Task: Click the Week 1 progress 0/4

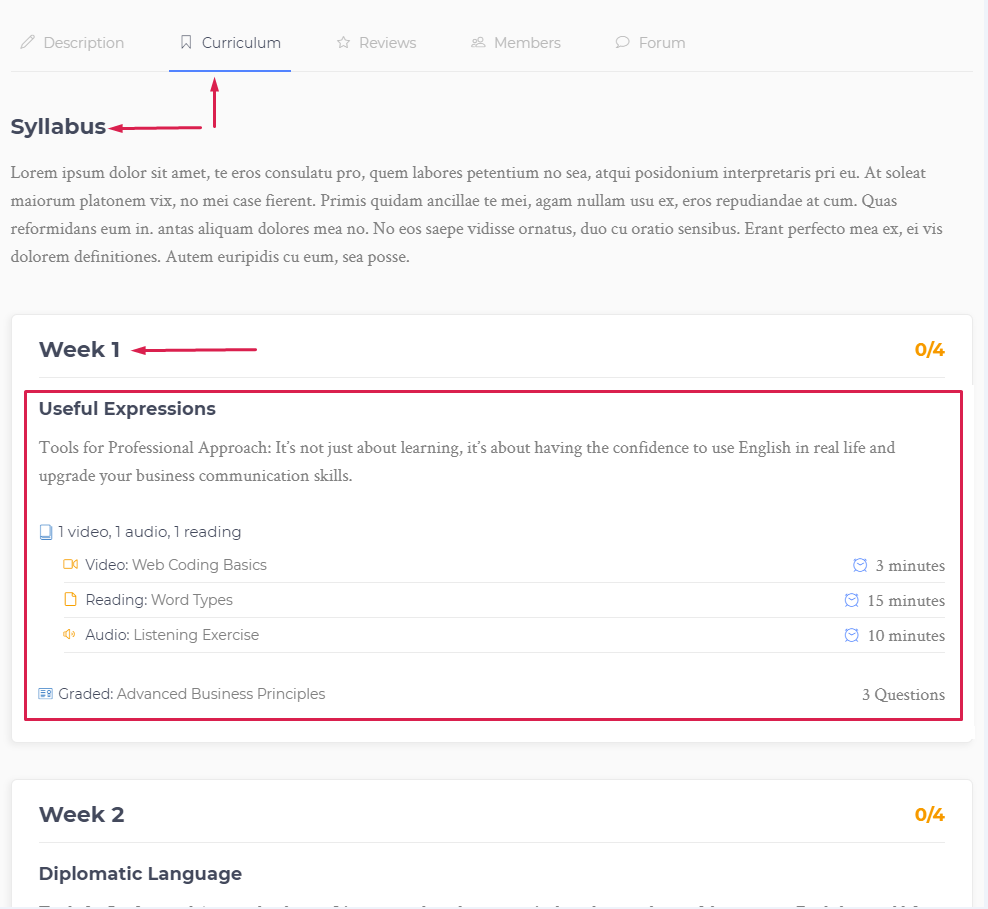Action: tap(929, 350)
